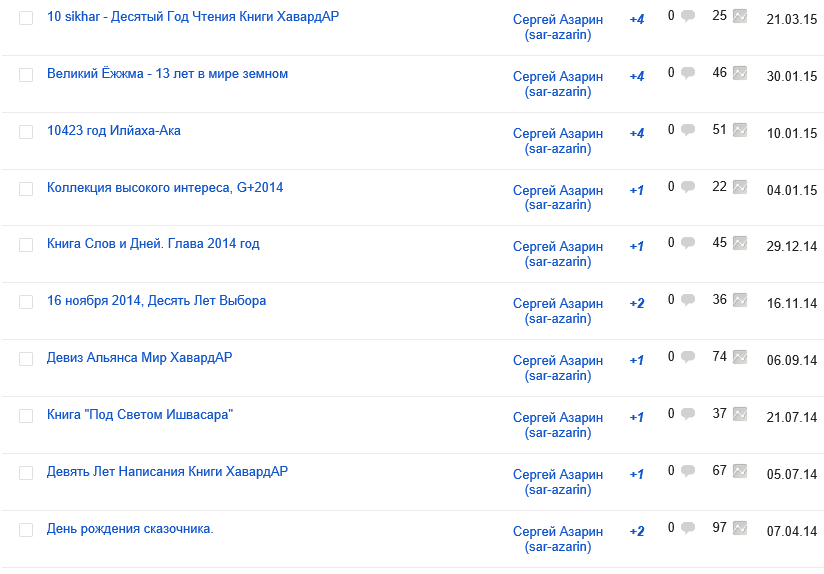Click comment bubble for 'Девиз Альянса Мир' post
This screenshot has height=574, width=824.
coord(688,357)
